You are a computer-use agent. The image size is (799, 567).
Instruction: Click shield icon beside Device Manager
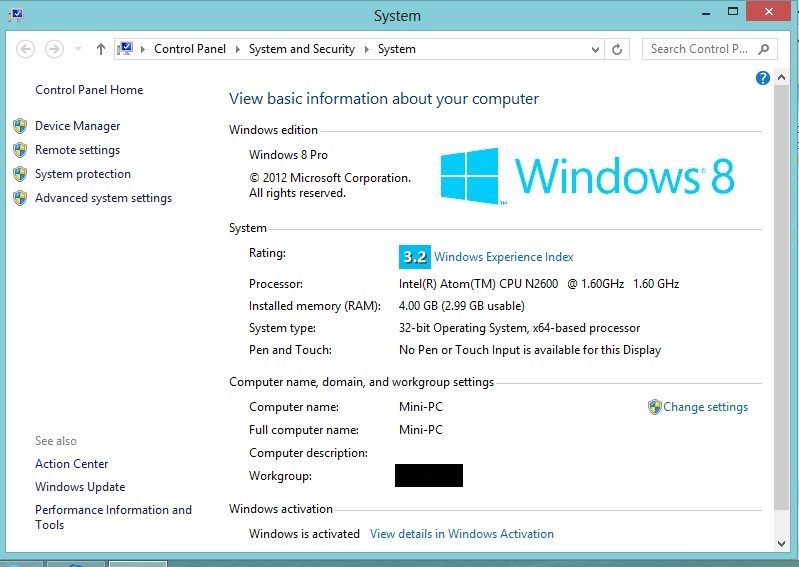[20, 126]
